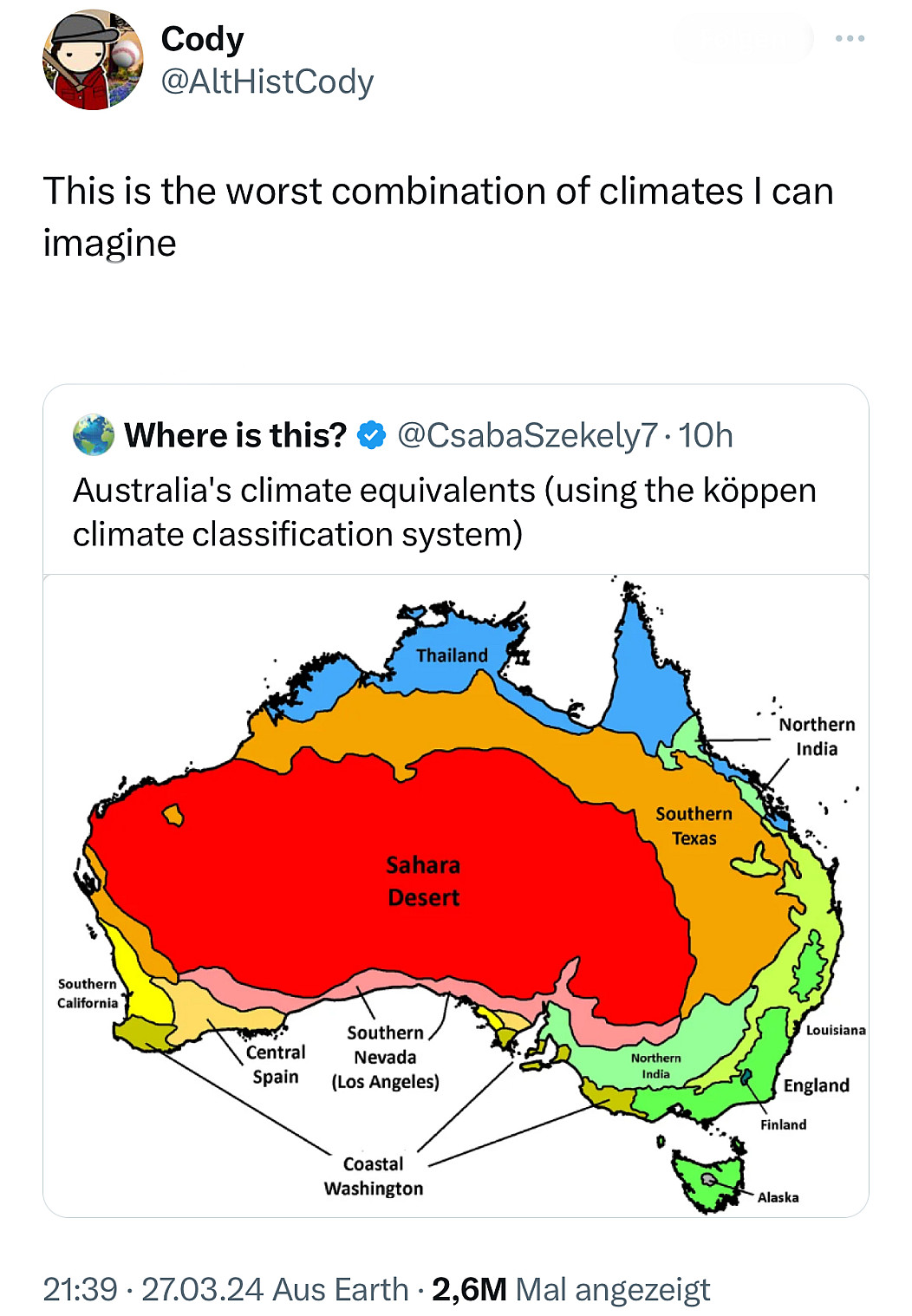Click the 'Southern California' map label
912x1316 pixels.
[88, 994]
